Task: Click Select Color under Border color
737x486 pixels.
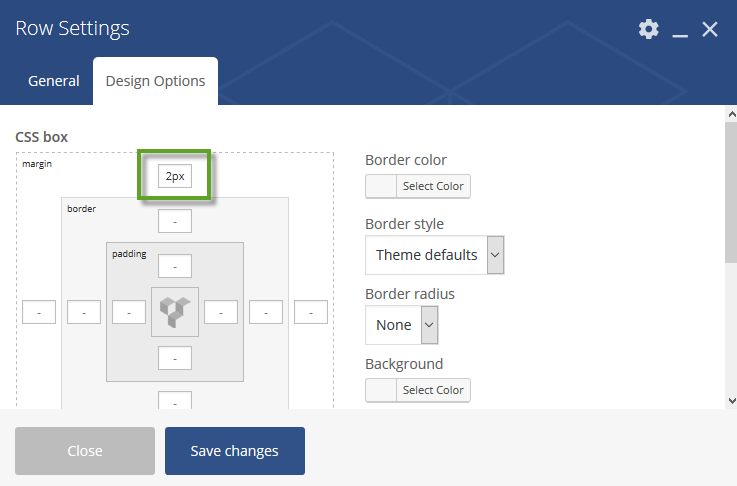Action: click(433, 186)
